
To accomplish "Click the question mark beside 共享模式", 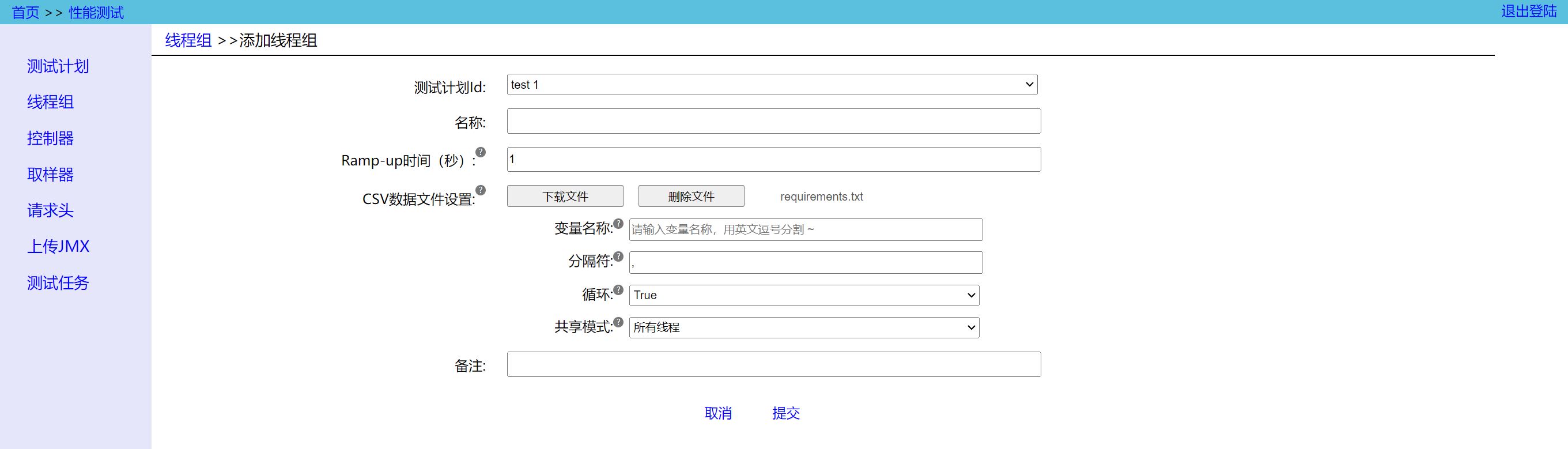I will coord(618,322).
